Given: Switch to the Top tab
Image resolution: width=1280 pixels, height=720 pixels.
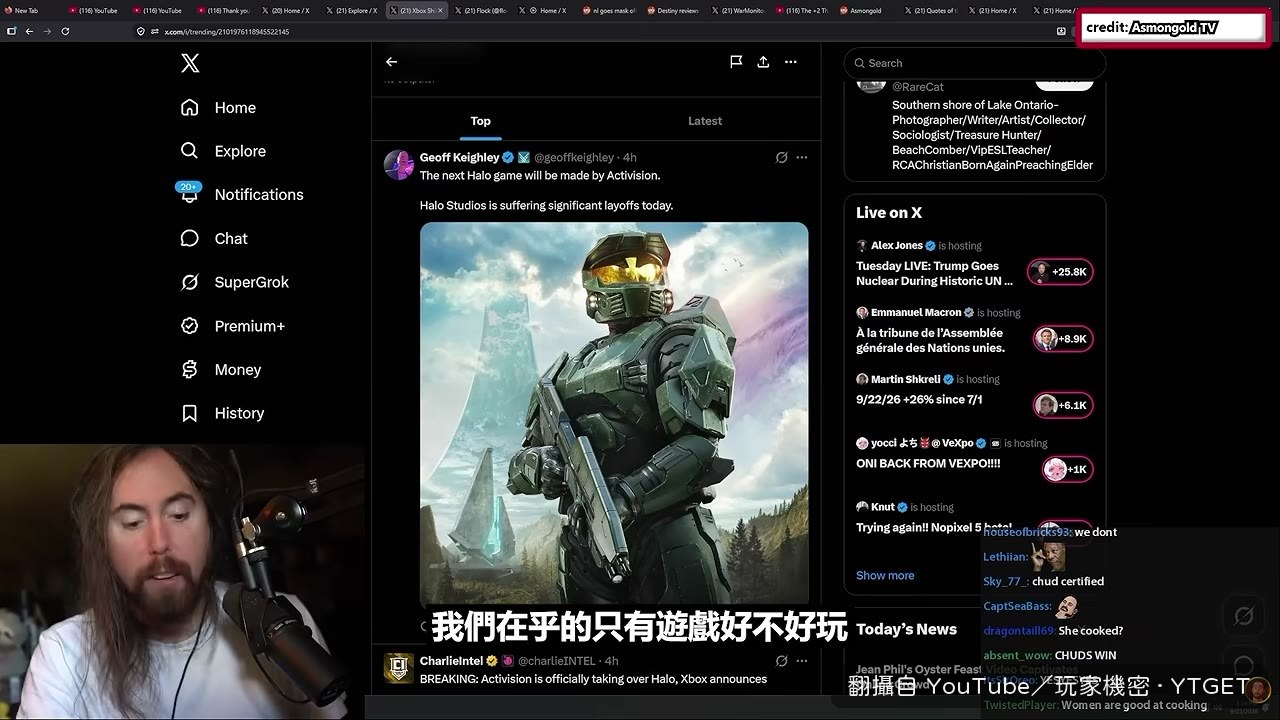Looking at the screenshot, I should [481, 121].
